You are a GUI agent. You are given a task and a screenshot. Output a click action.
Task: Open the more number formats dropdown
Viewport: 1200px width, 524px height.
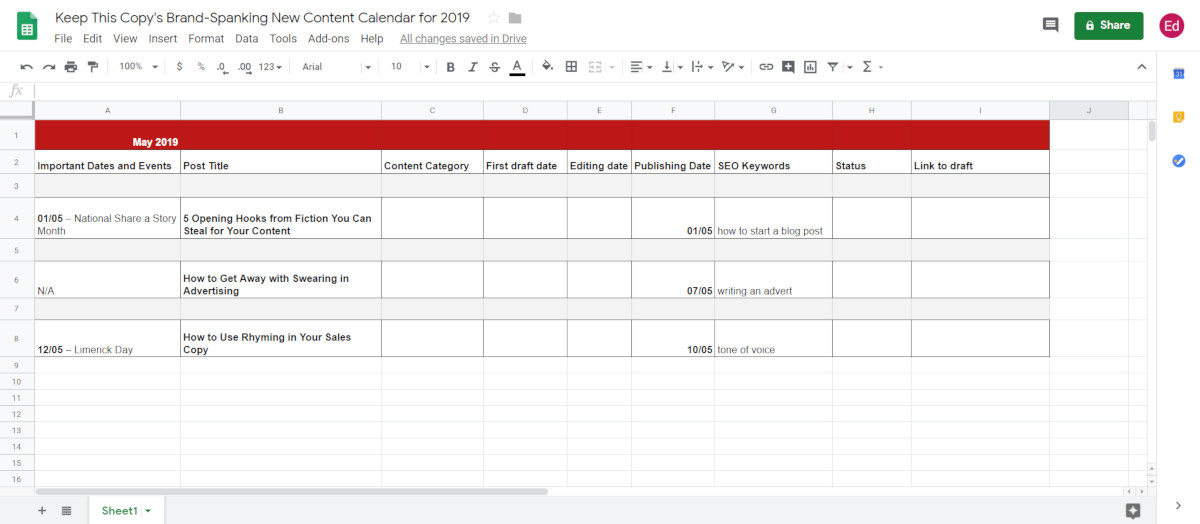click(x=270, y=66)
